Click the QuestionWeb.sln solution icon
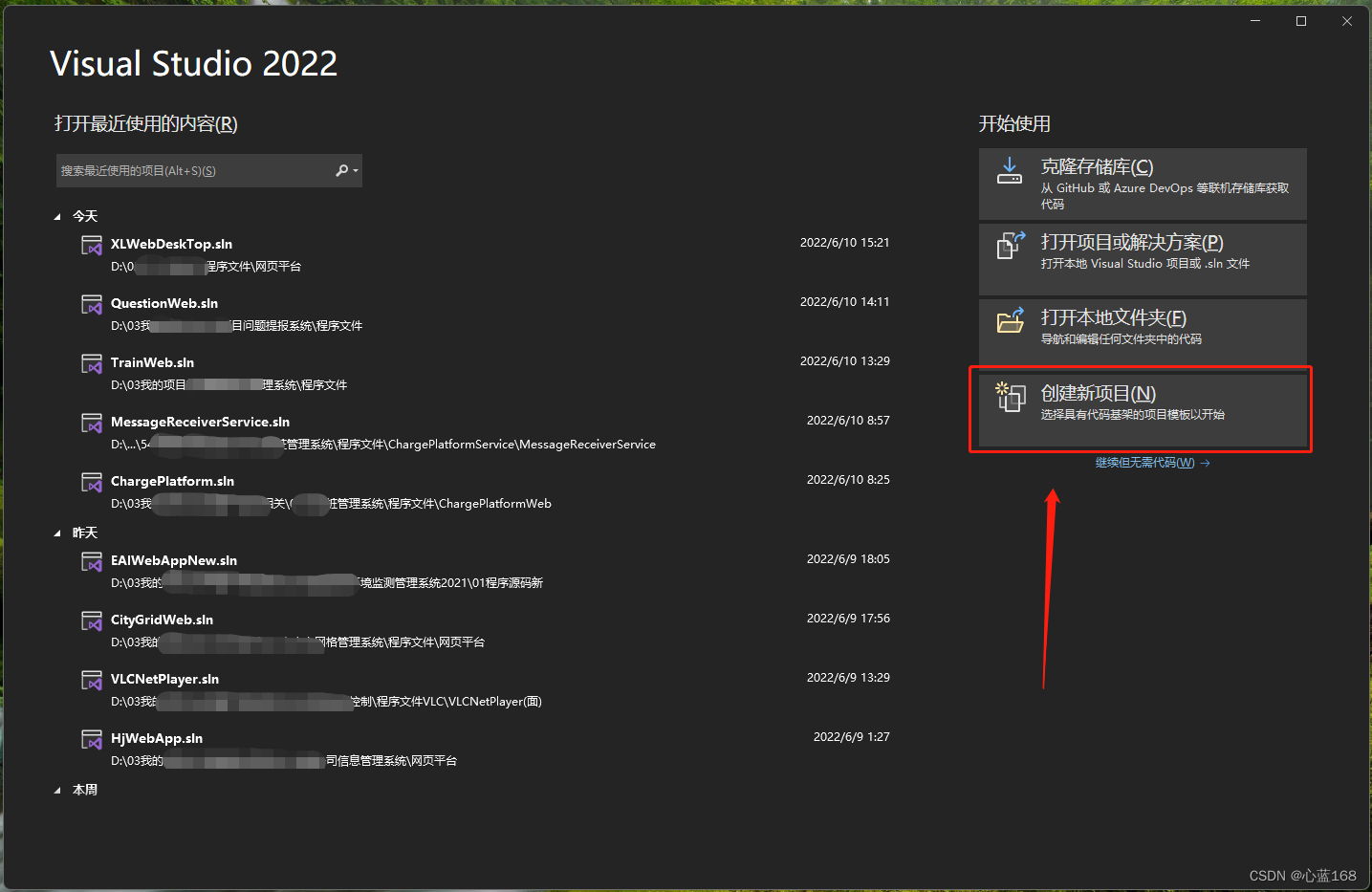Viewport: 1372px width, 892px height. [92, 305]
